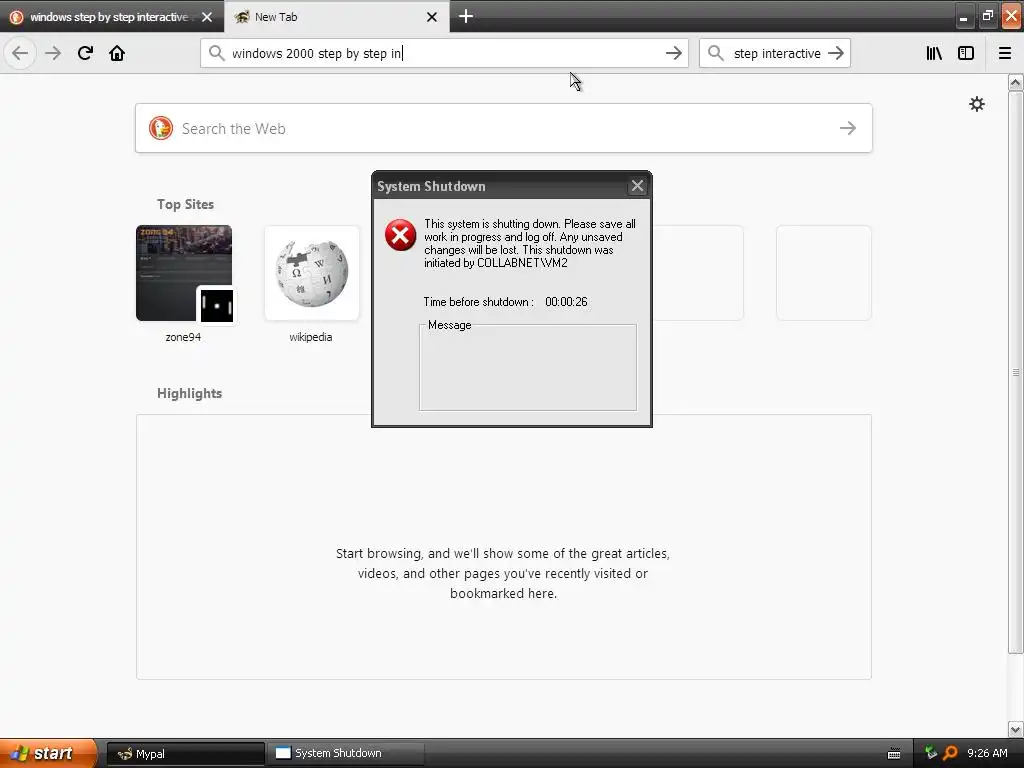Go back using the browser back arrow
Screen dimensions: 1024x768
pos(20,53)
